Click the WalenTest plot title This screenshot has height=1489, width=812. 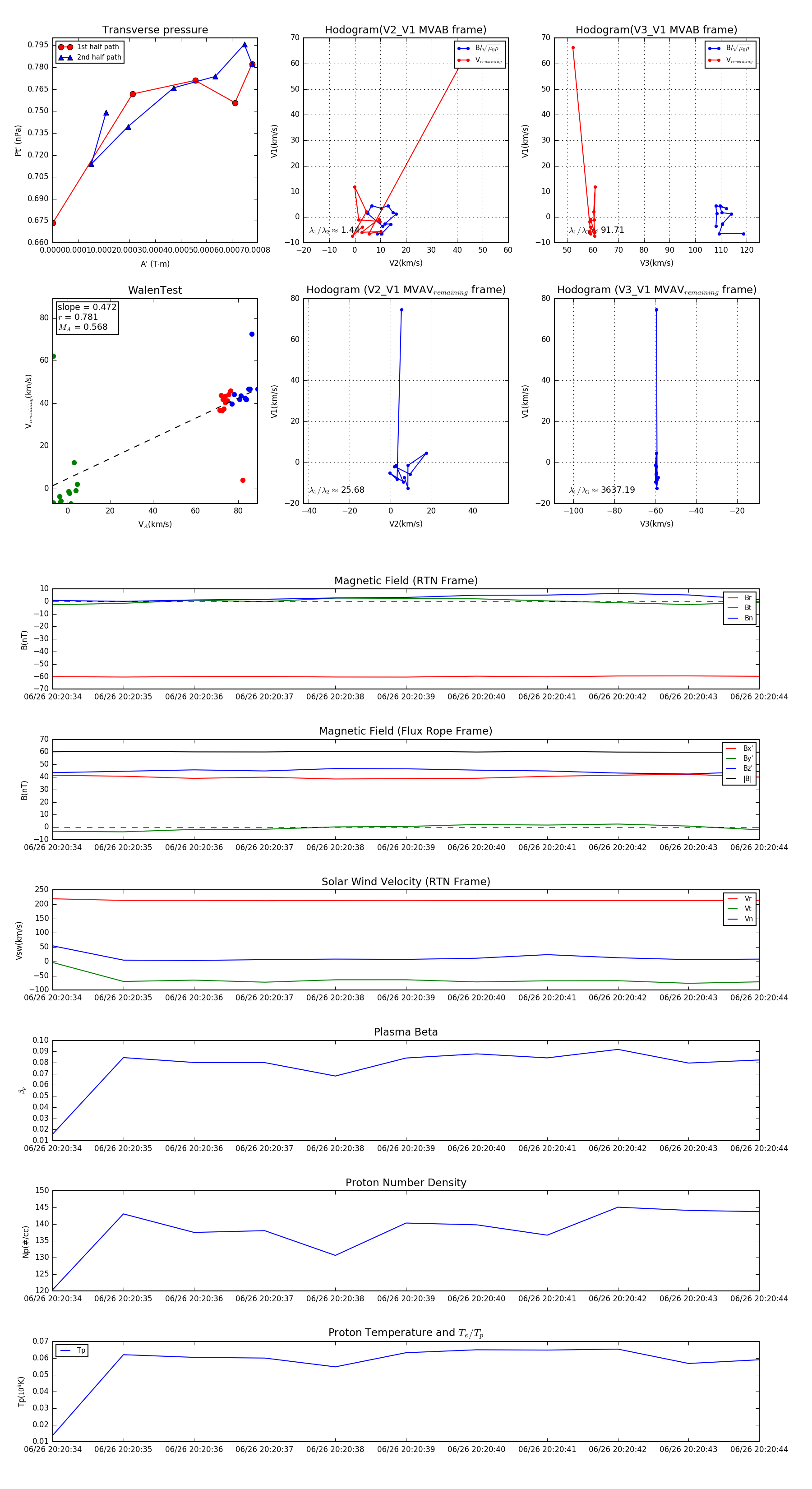coord(155,290)
